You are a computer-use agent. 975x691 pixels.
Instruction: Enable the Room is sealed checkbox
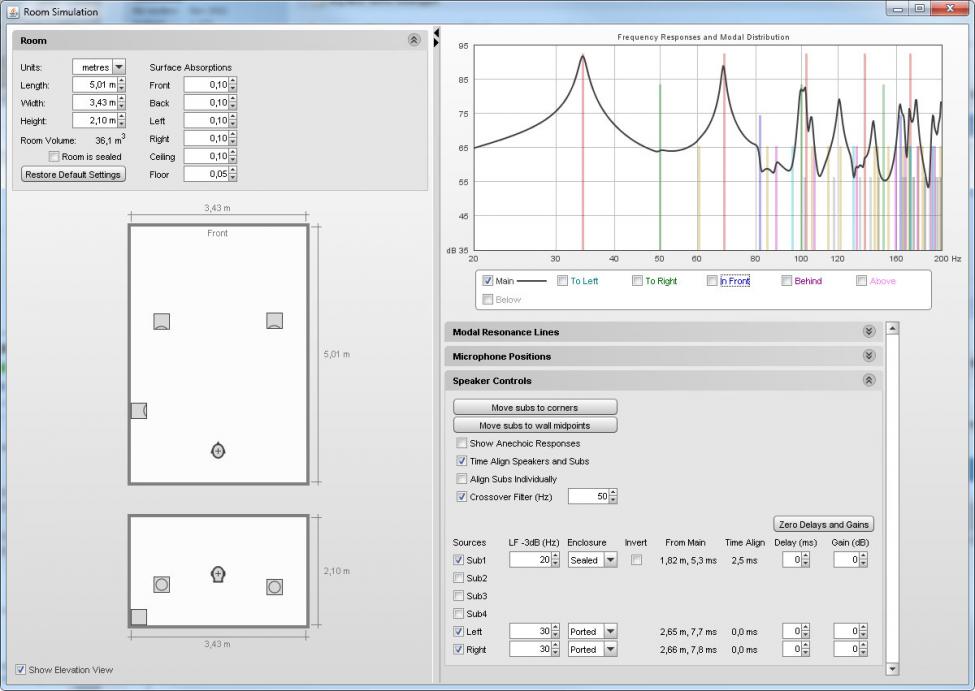pos(54,157)
